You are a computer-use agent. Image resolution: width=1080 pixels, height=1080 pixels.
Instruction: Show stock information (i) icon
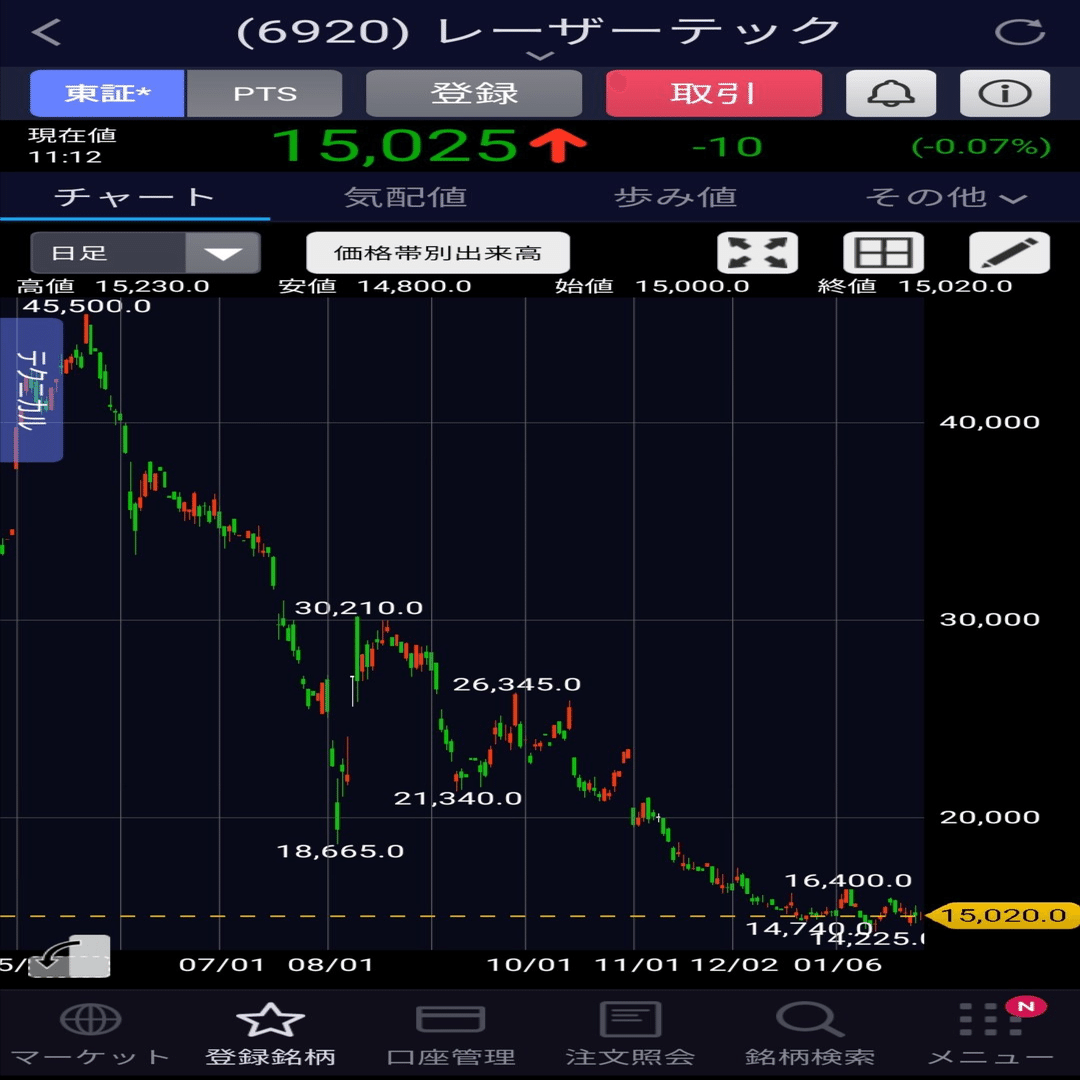(x=1005, y=93)
